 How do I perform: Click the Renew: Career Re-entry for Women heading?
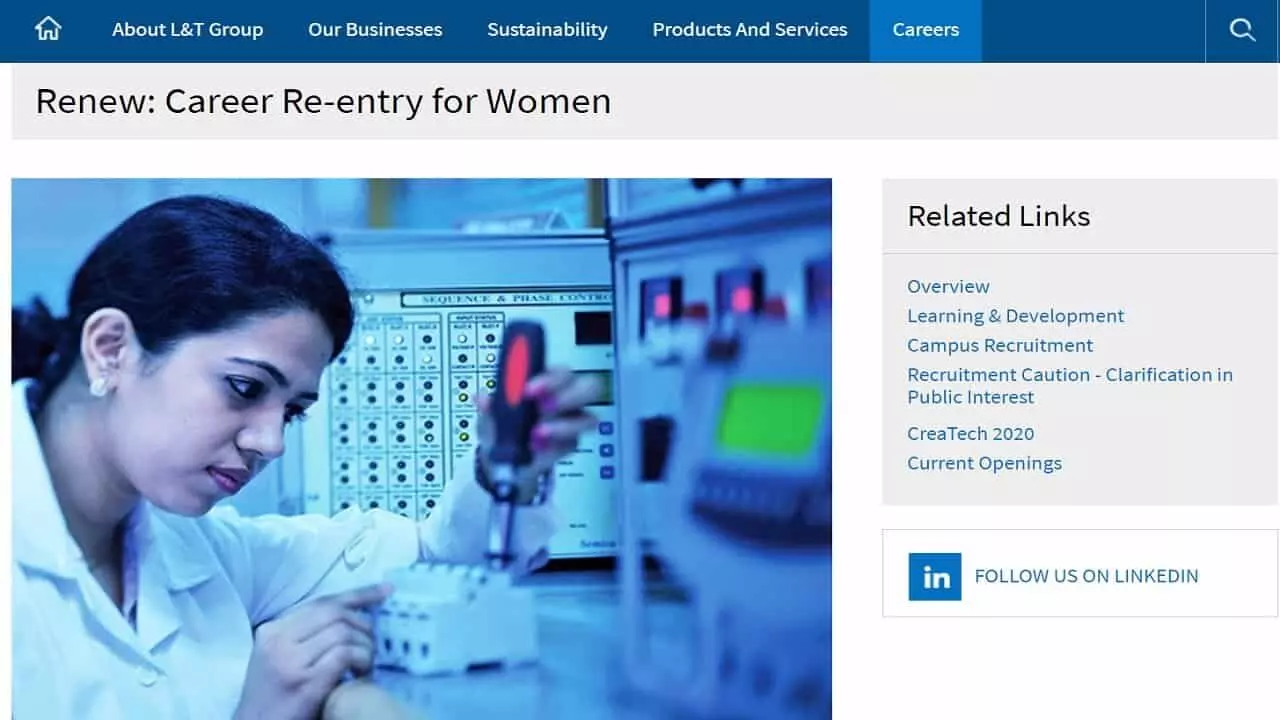click(323, 101)
